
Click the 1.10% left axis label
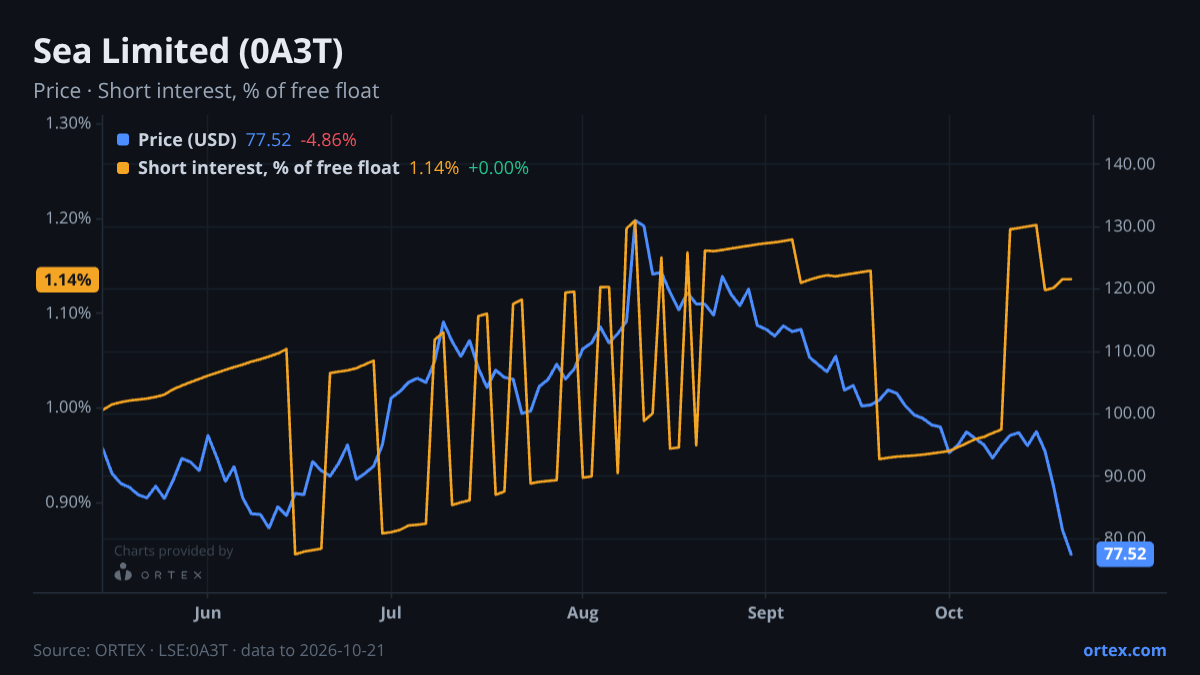point(69,313)
